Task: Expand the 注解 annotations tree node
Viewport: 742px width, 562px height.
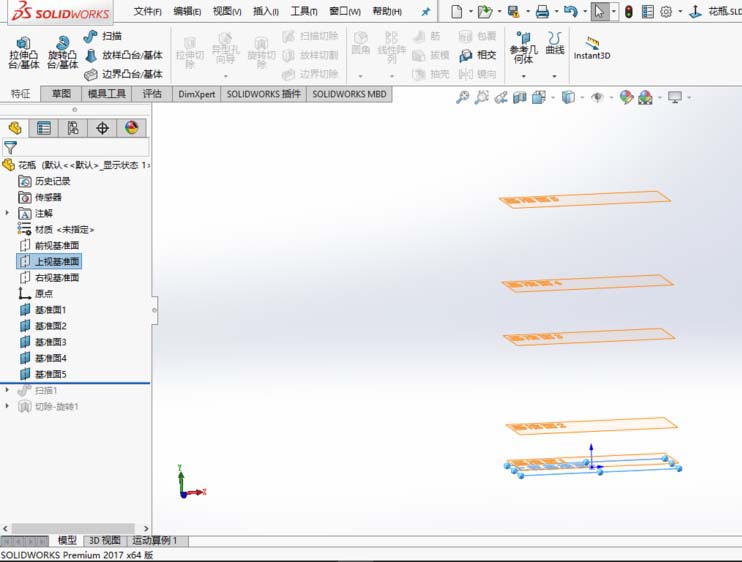Action: click(7, 213)
